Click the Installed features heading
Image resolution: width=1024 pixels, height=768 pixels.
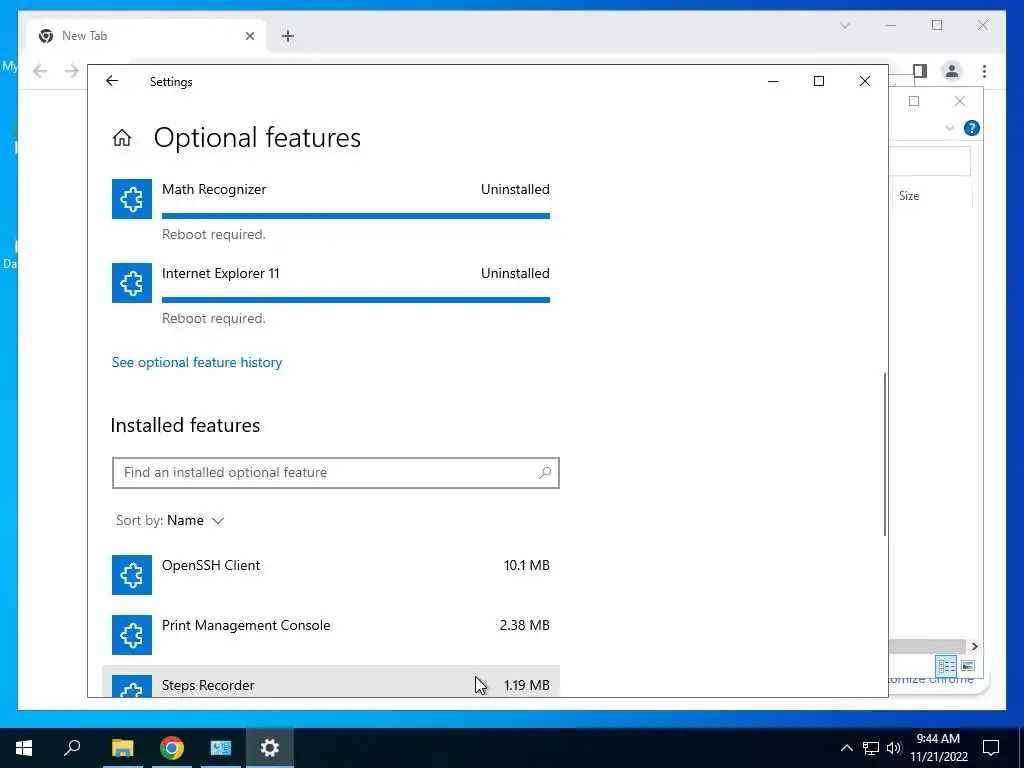click(185, 425)
